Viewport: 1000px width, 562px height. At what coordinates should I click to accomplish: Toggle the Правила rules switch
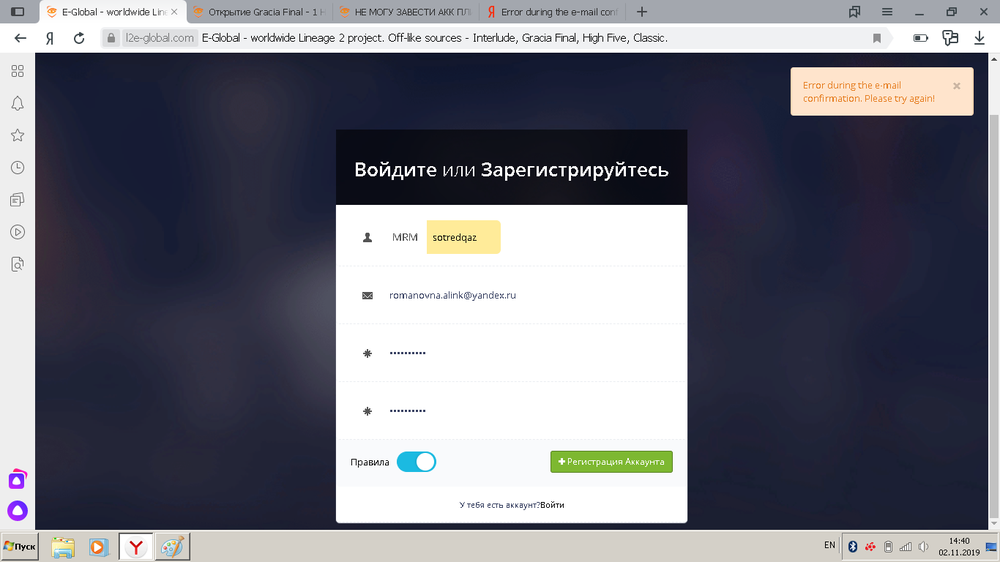pyautogui.click(x=416, y=462)
